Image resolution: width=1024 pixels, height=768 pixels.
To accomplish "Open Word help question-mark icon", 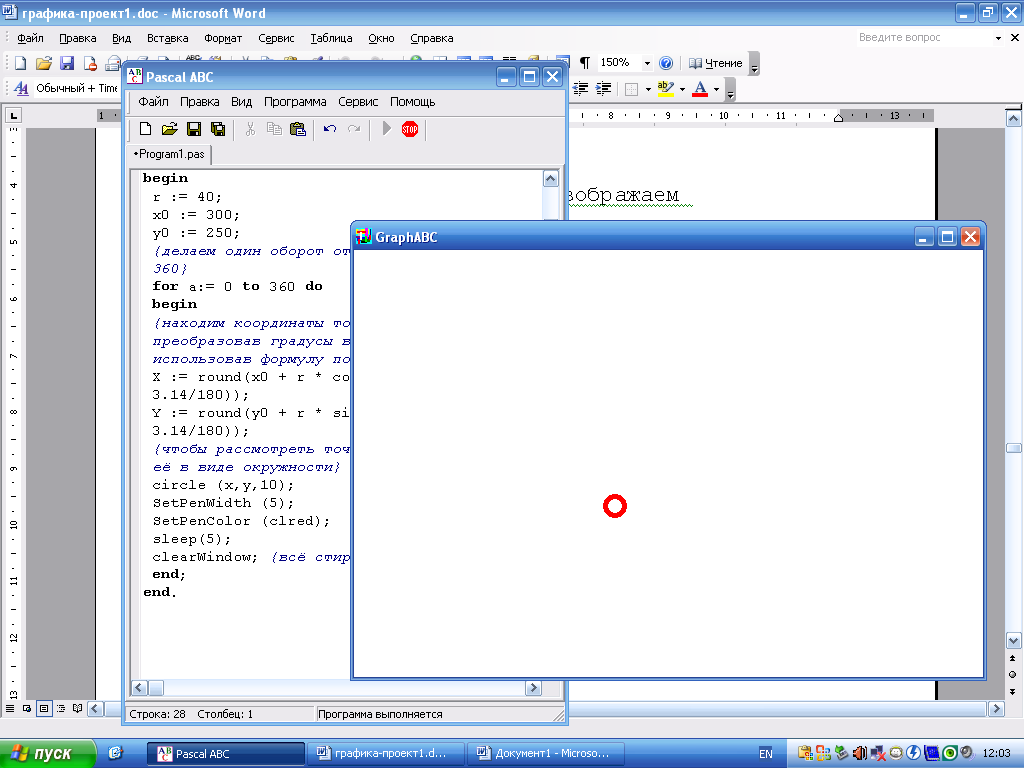I will pos(665,63).
